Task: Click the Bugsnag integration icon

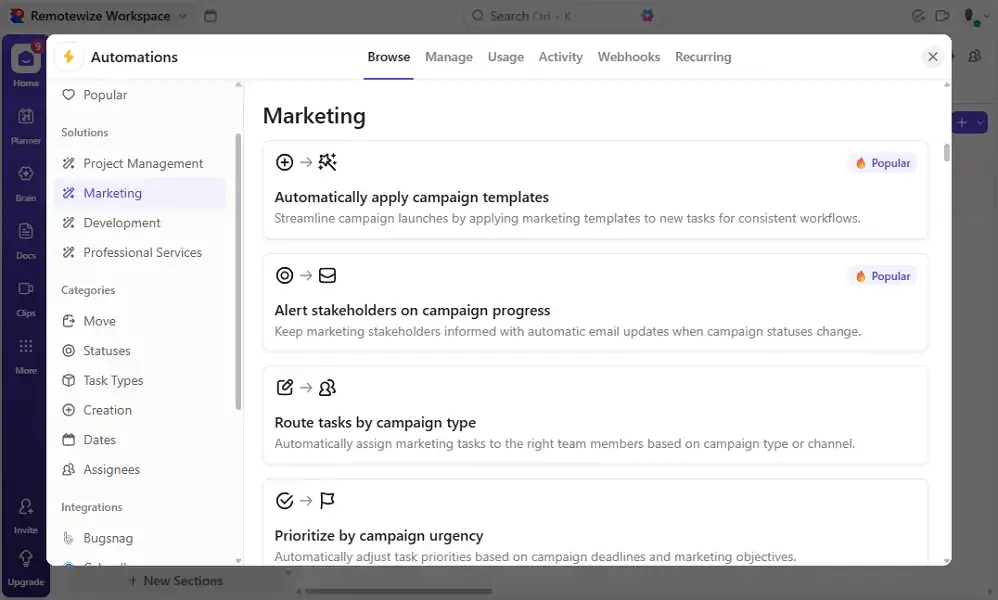Action: [x=68, y=538]
